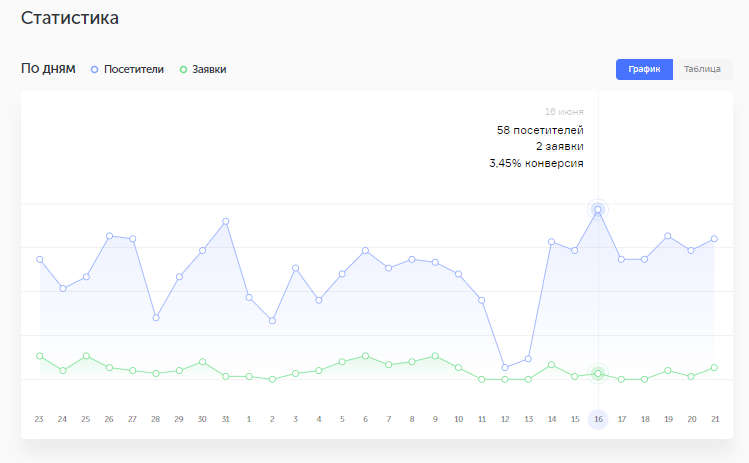This screenshot has height=463, width=749.
Task: Toggle the Посетители series in the legend
Action: 128,69
